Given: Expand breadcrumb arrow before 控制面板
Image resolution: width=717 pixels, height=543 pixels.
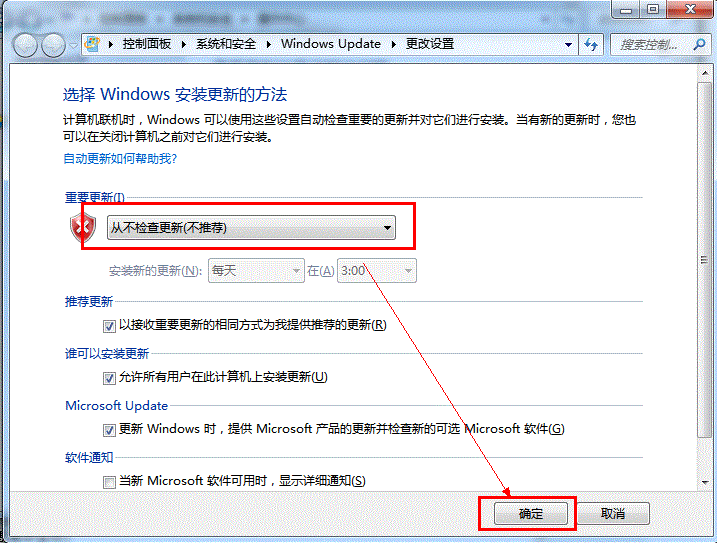Looking at the screenshot, I should tap(111, 44).
